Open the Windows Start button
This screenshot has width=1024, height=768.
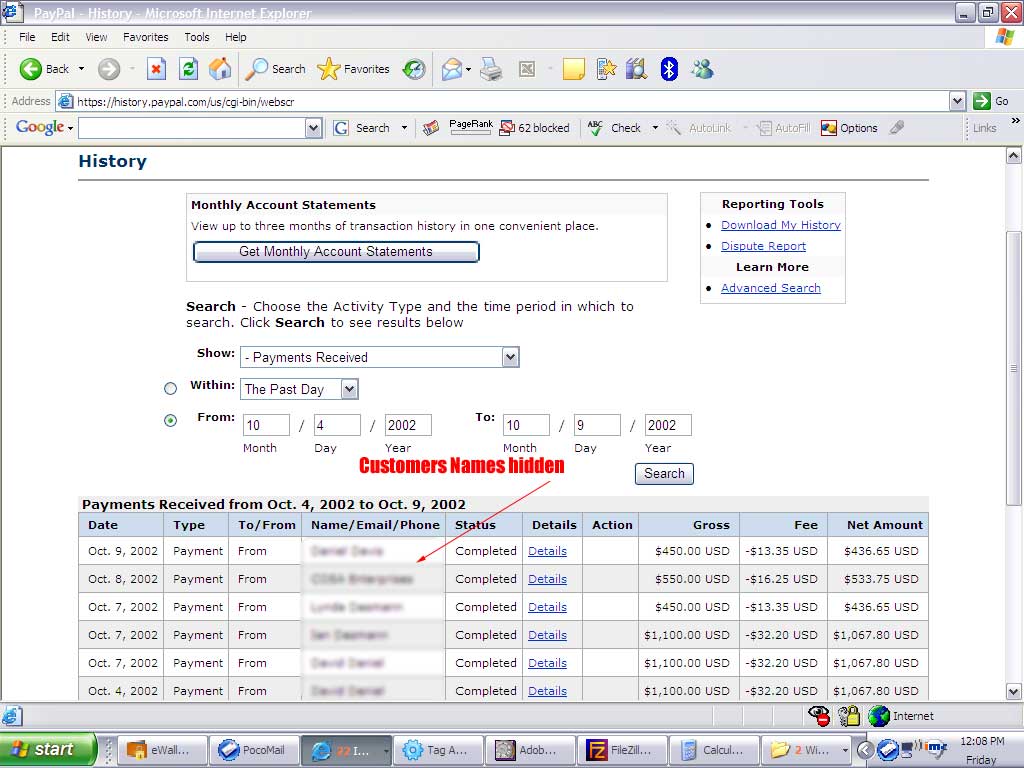[47, 749]
